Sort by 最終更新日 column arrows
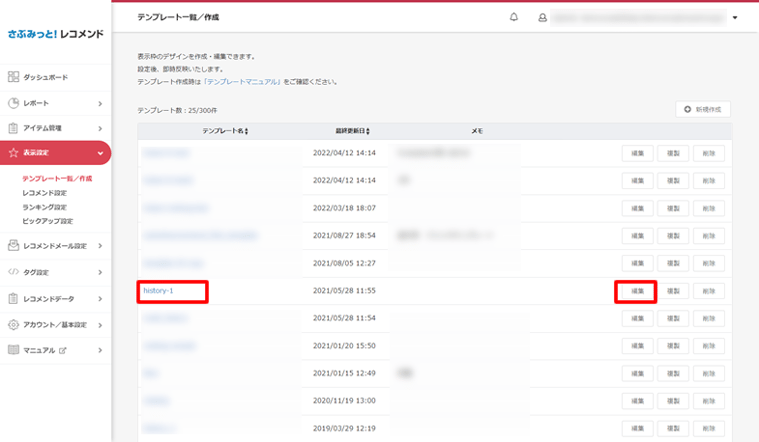Image resolution: width=759 pixels, height=442 pixels. [x=368, y=131]
